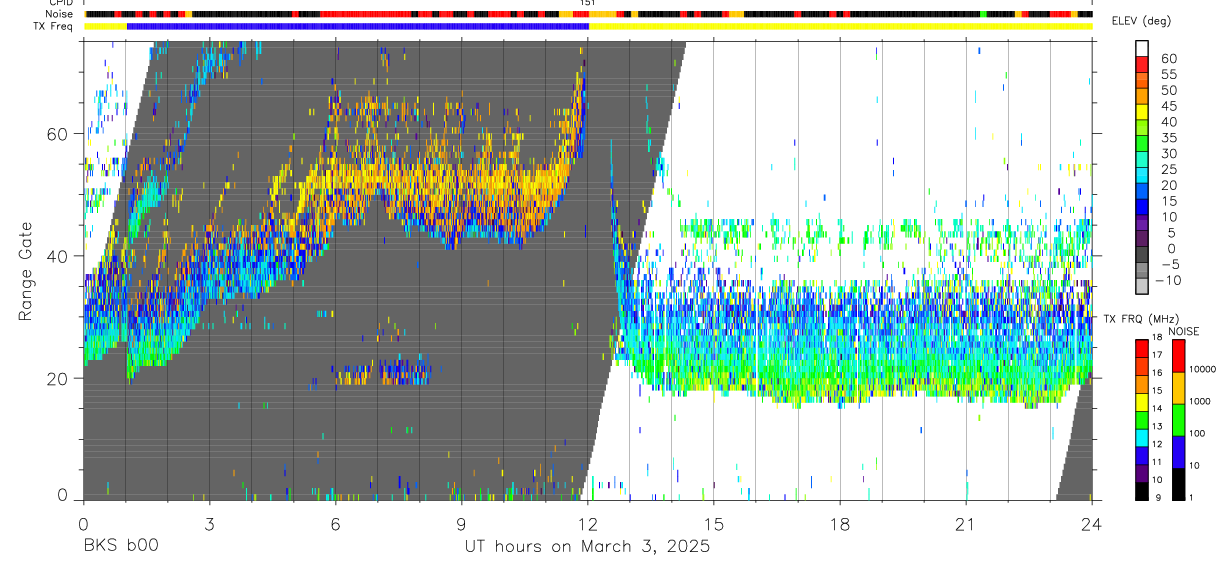Click the 'Range Gate' y-axis label
This screenshot has height=567, width=1228.
27,272
